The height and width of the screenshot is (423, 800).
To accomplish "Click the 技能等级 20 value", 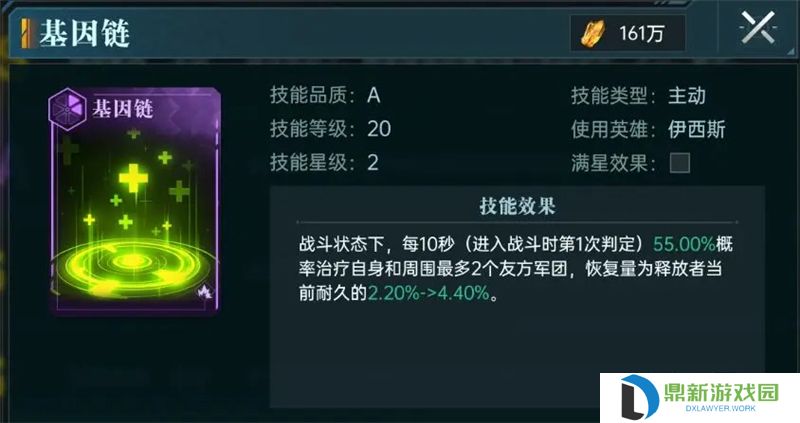I will (x=379, y=129).
